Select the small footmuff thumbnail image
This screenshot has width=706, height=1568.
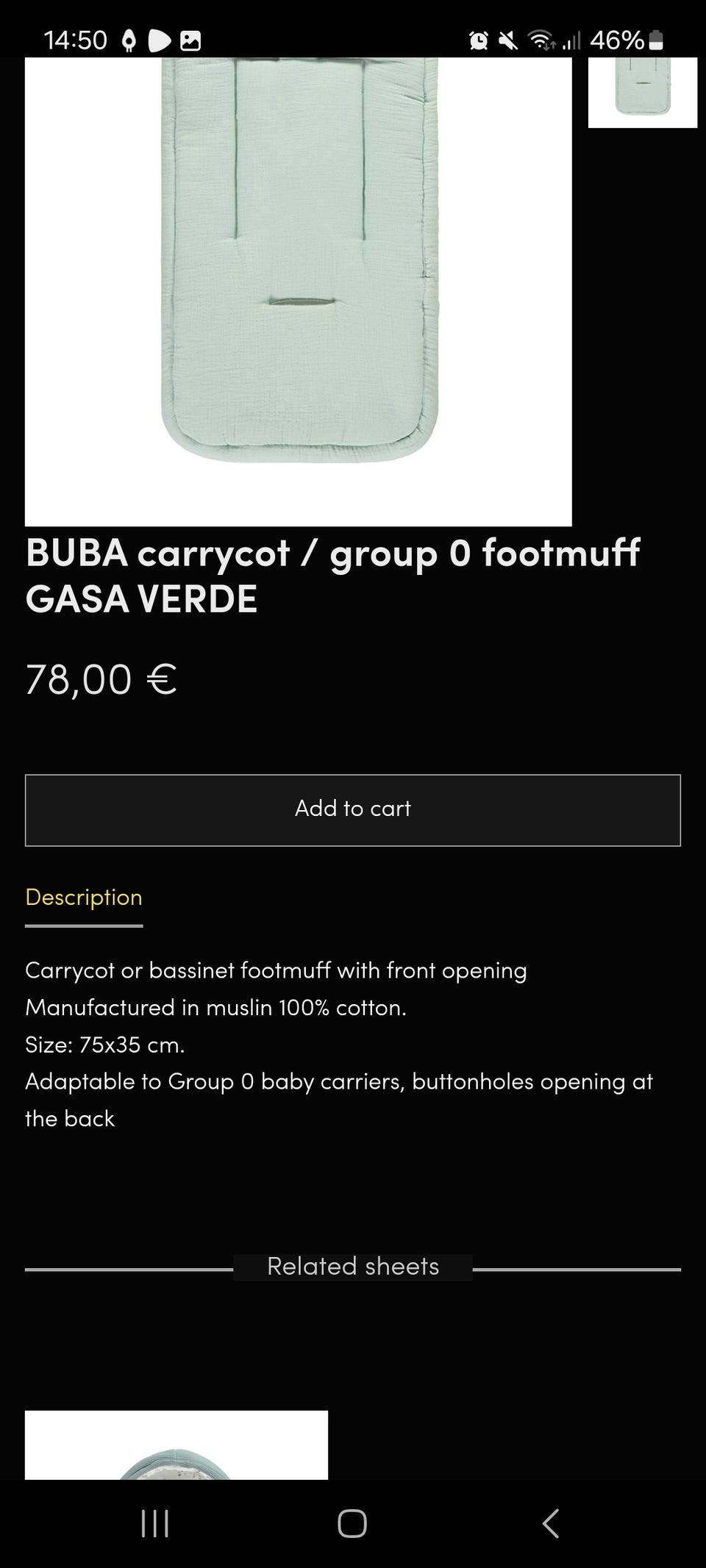(x=642, y=92)
